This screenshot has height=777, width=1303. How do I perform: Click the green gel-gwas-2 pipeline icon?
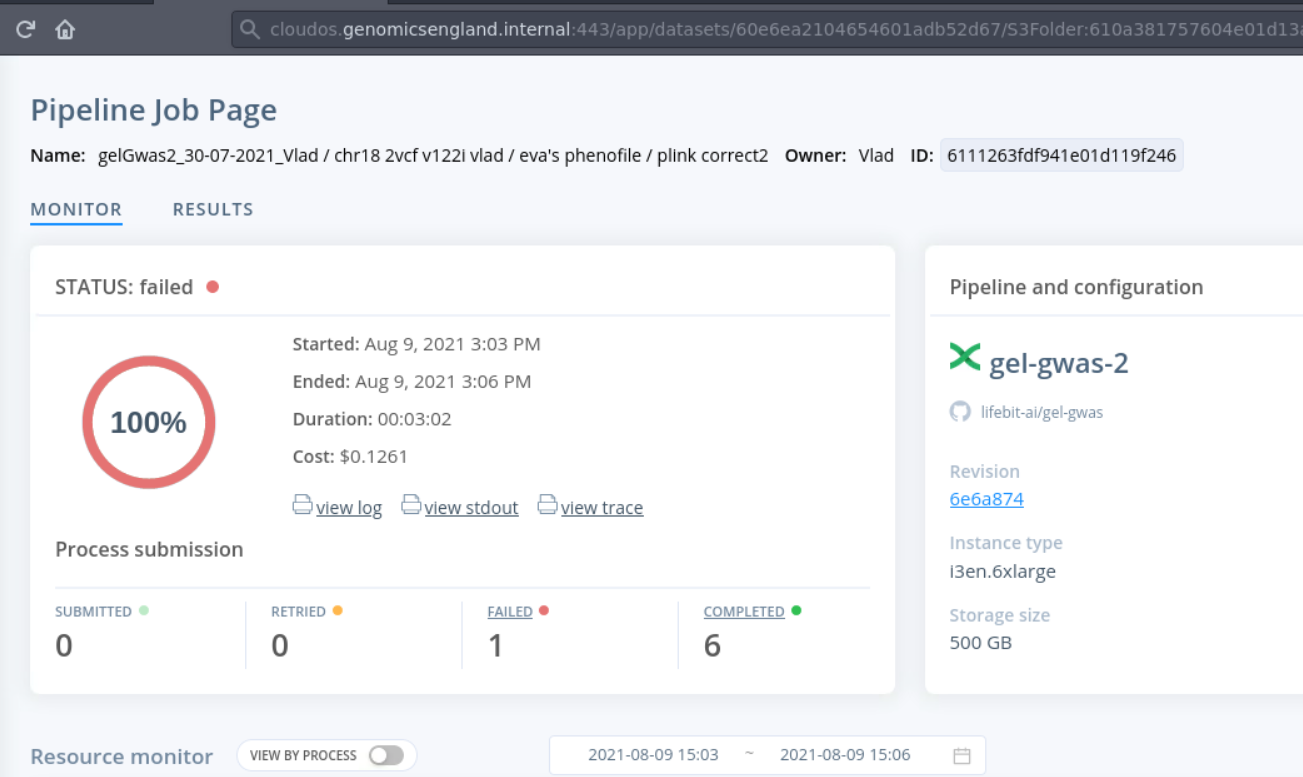(963, 361)
